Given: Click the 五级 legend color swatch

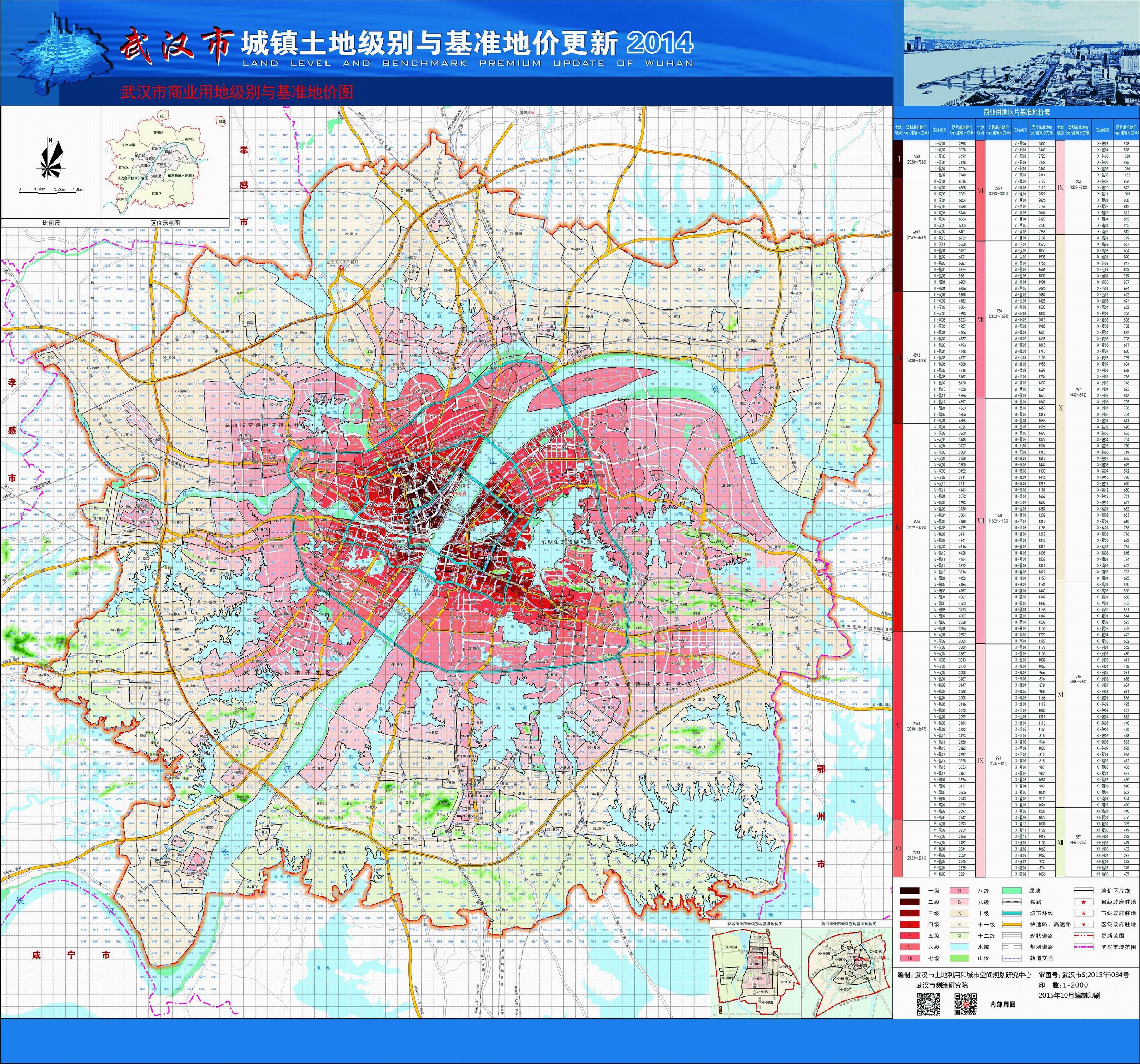Looking at the screenshot, I should [910, 935].
